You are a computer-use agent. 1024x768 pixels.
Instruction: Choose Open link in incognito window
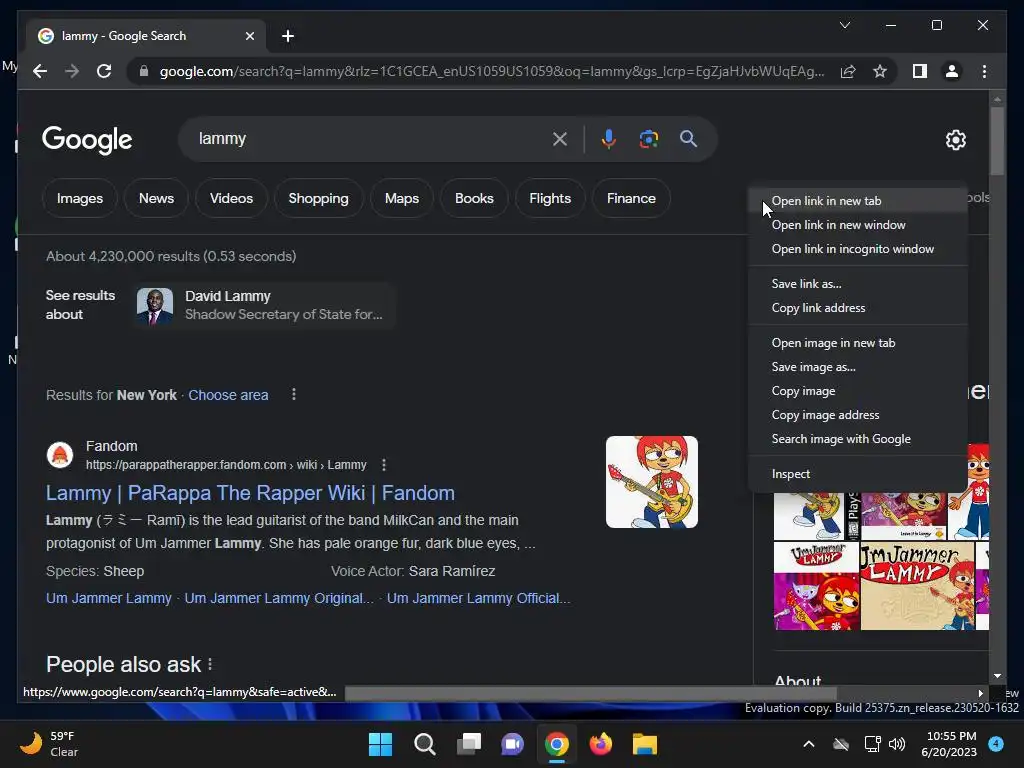pos(857,249)
